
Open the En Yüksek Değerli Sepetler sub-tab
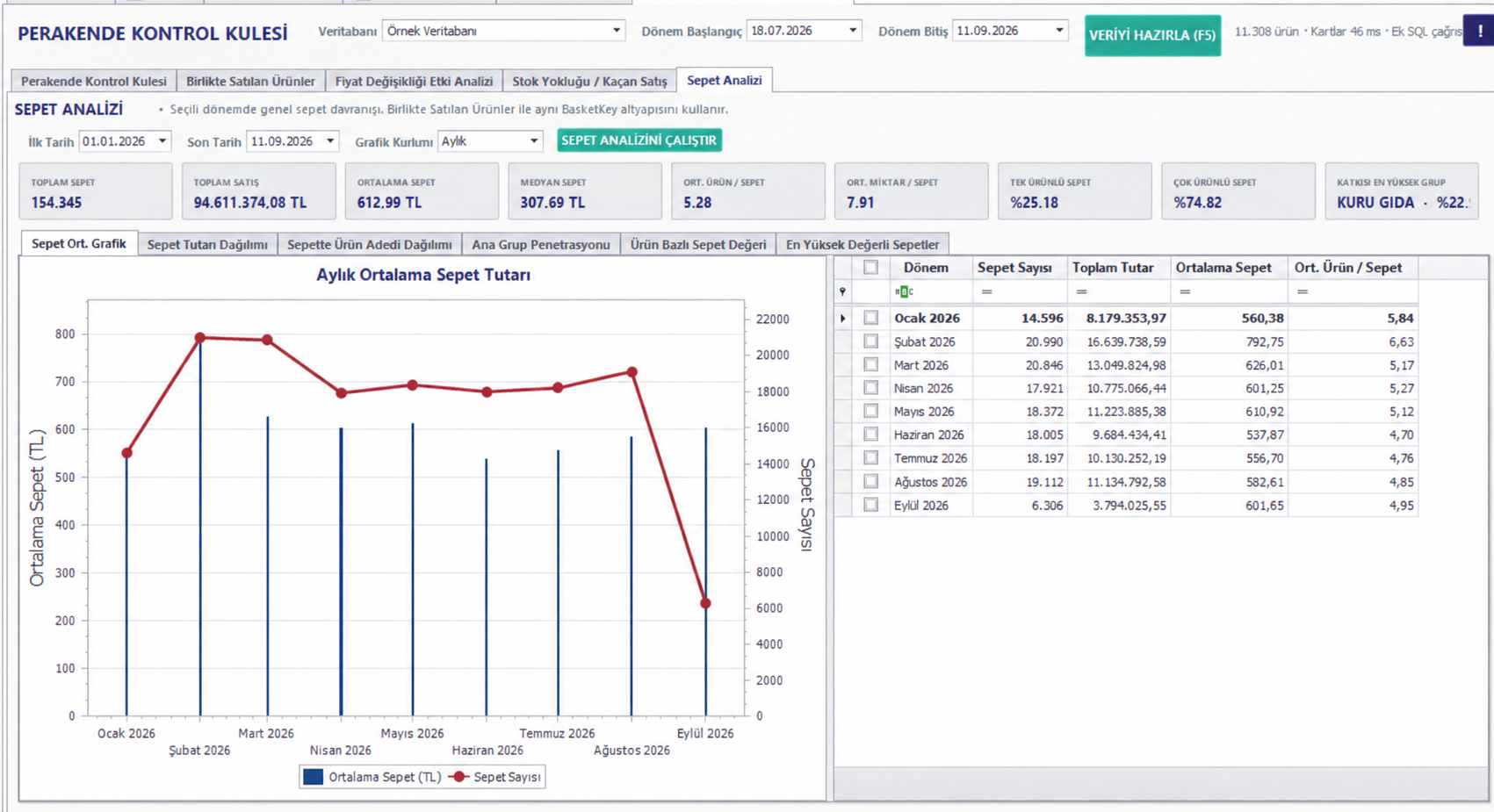(862, 244)
